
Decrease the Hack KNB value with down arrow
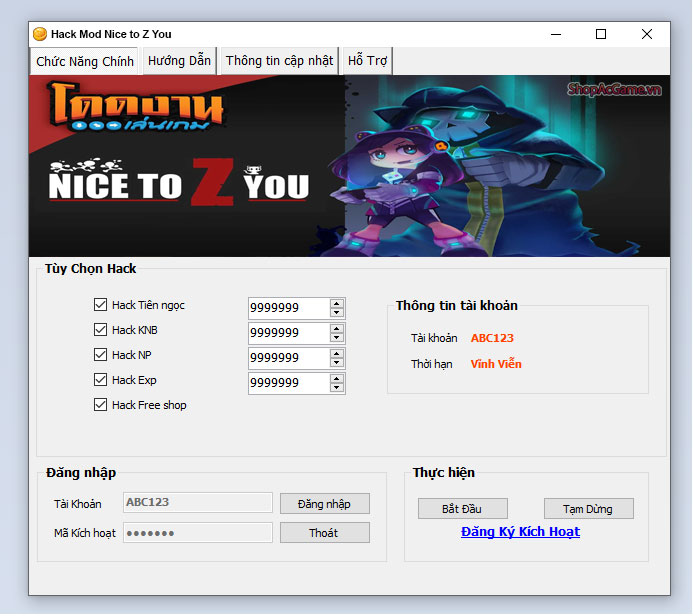[337, 338]
